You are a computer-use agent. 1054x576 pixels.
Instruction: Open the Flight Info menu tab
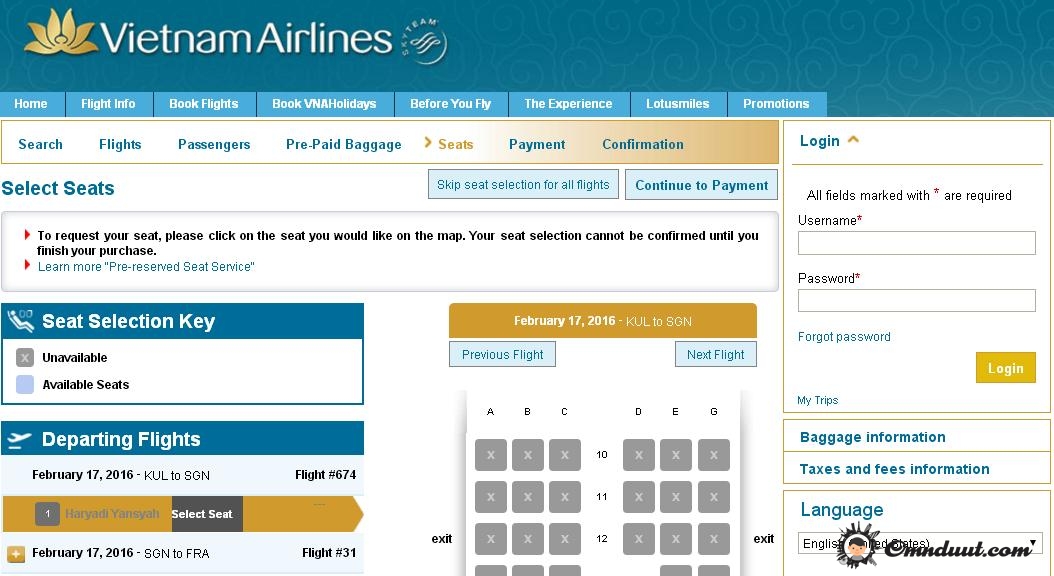point(108,104)
